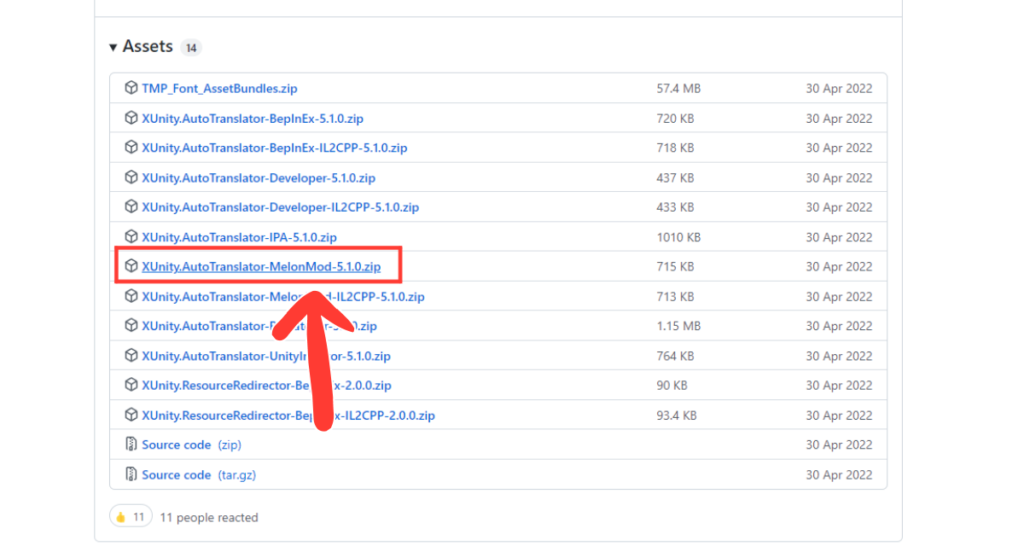Download the 90 KB ResourceRedirector zip
The width and height of the screenshot is (1024, 546).
[266, 385]
